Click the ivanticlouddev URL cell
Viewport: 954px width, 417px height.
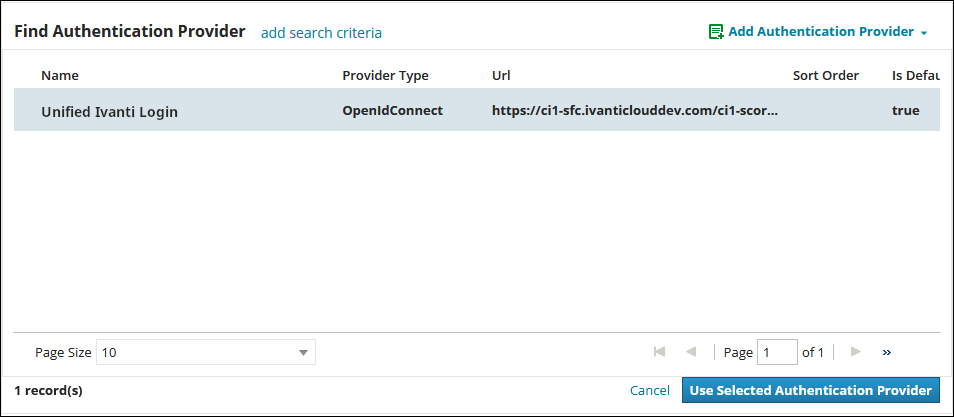(635, 111)
